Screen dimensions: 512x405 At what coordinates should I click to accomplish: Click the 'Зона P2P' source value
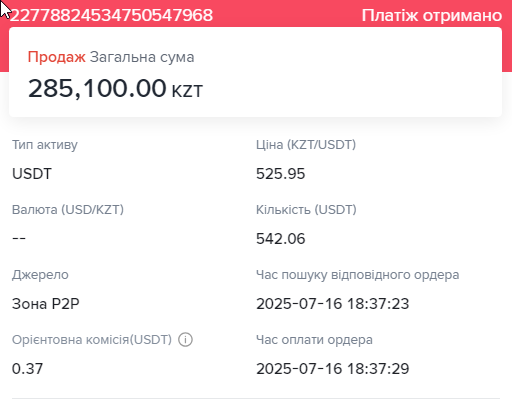[x=46, y=304]
